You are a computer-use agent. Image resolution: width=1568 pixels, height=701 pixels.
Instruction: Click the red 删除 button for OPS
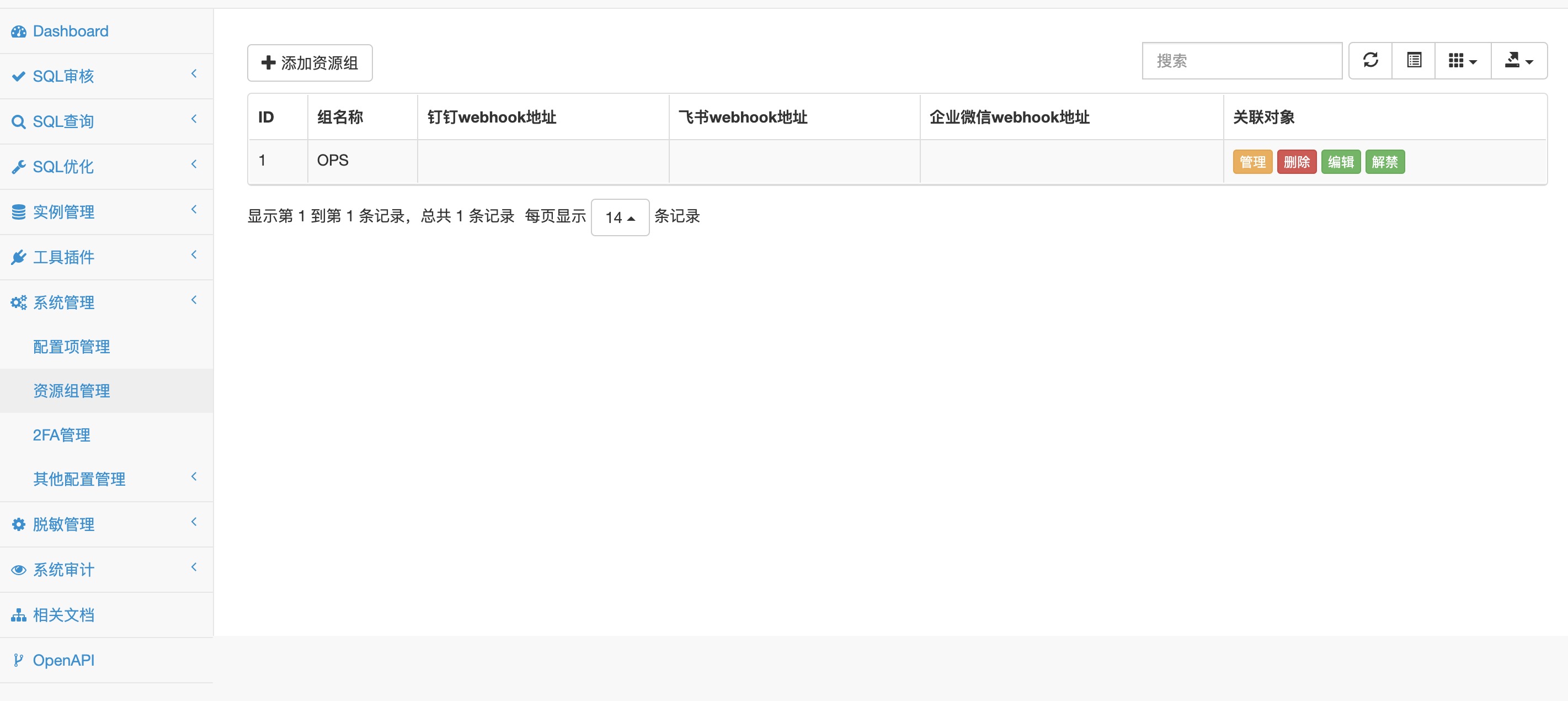coord(1296,162)
